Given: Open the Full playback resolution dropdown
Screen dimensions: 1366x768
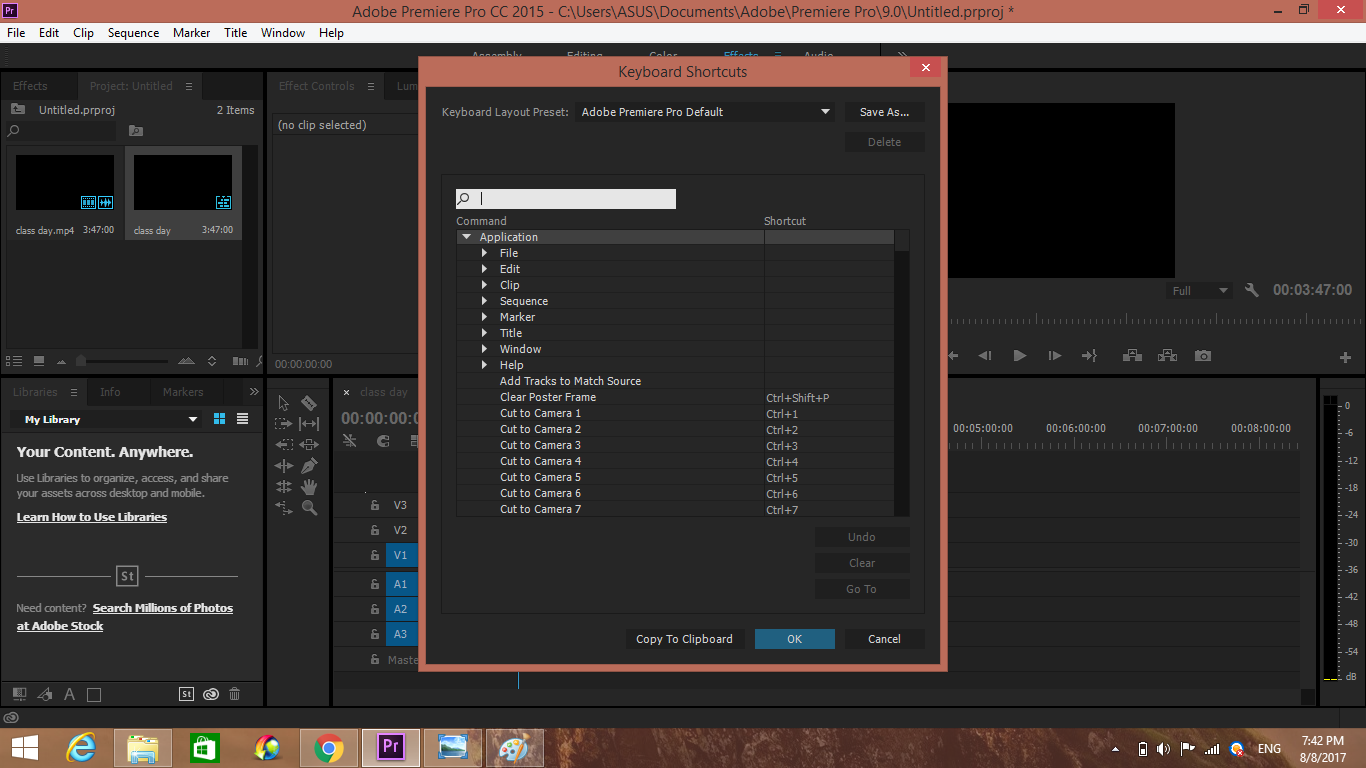Looking at the screenshot, I should (1200, 291).
